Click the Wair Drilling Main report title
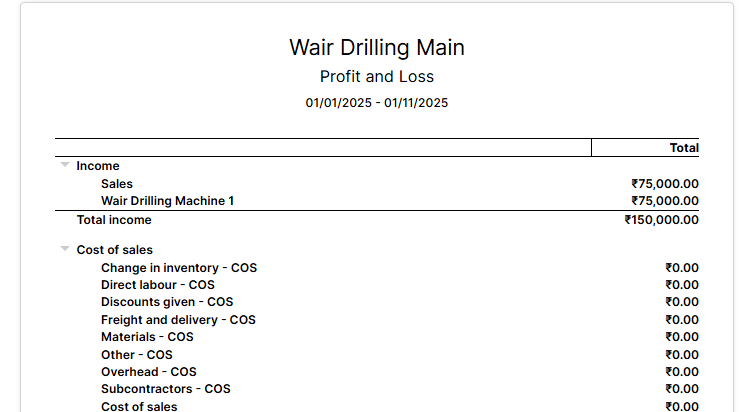This screenshot has width=741, height=412. pos(376,48)
